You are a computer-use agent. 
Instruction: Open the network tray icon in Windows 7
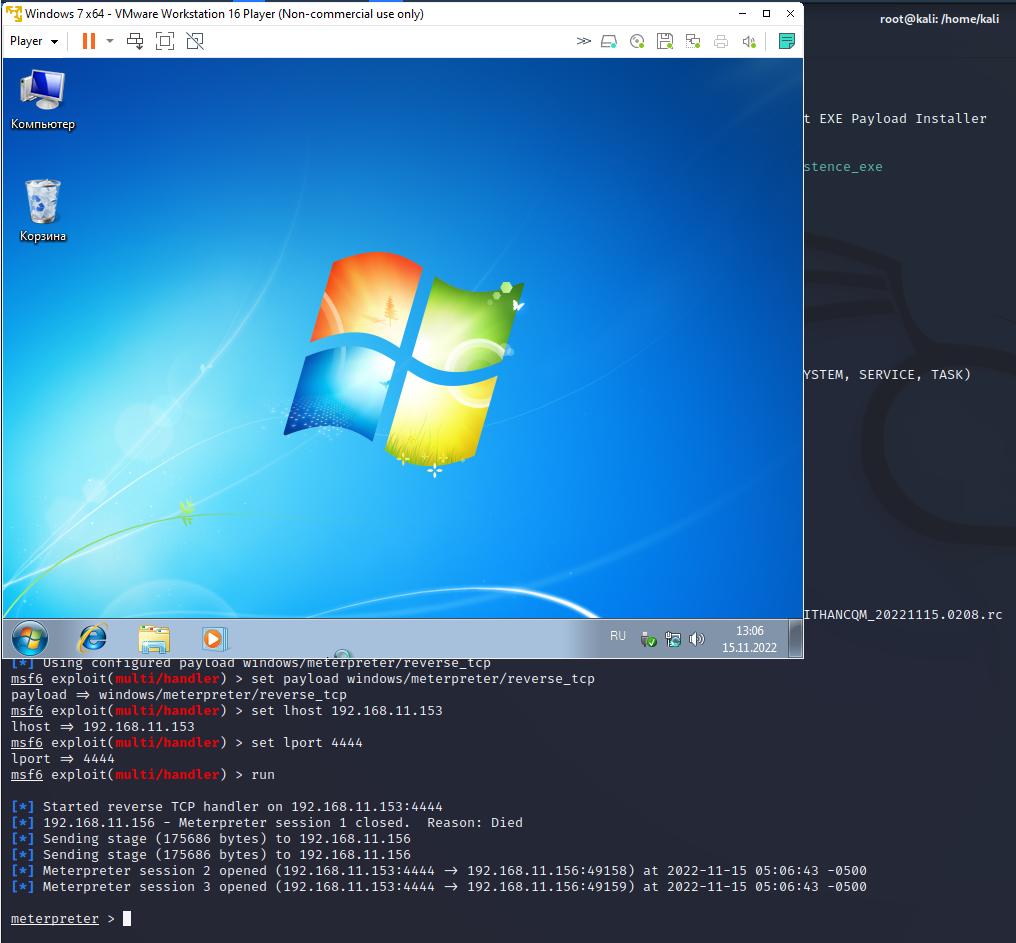[673, 640]
